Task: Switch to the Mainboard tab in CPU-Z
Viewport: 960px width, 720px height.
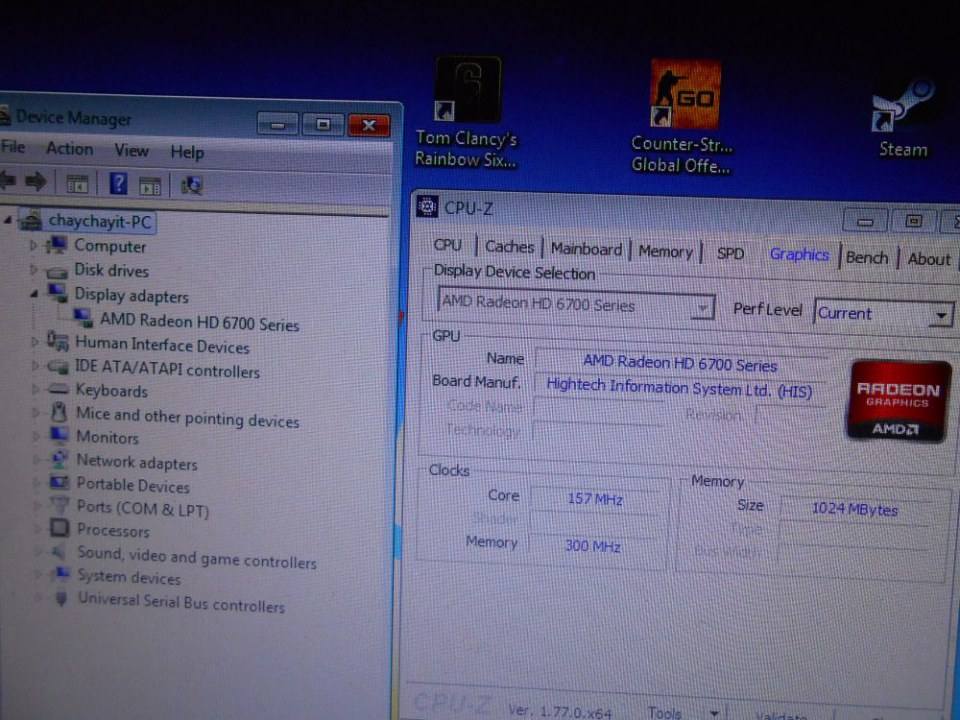Action: tap(586, 249)
